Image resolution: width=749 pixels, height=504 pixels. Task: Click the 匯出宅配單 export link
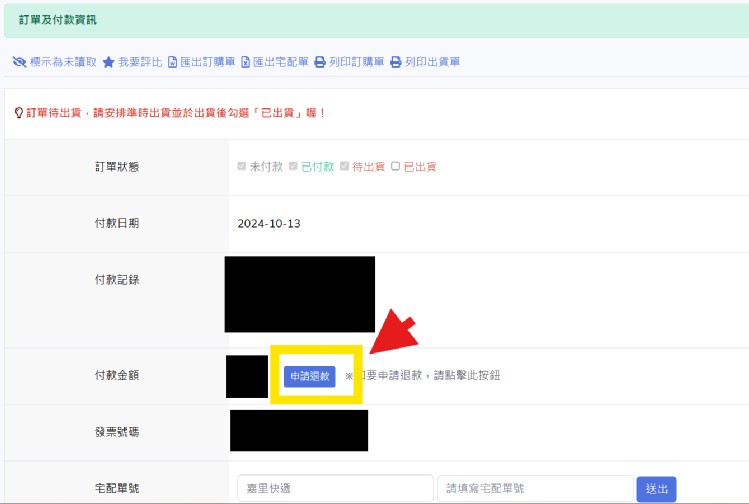click(x=280, y=62)
